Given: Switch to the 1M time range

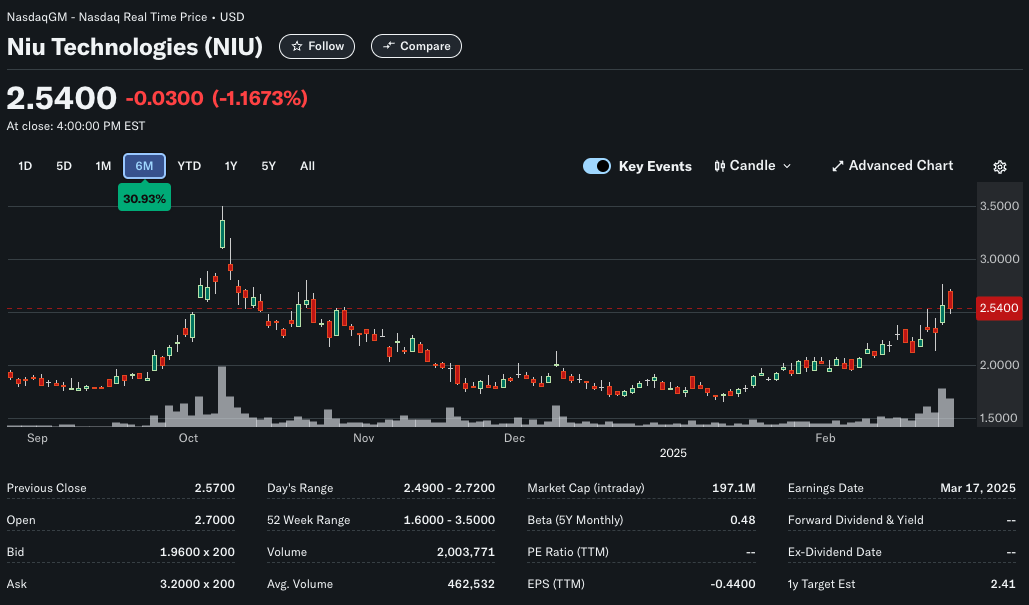Looking at the screenshot, I should 103,166.
